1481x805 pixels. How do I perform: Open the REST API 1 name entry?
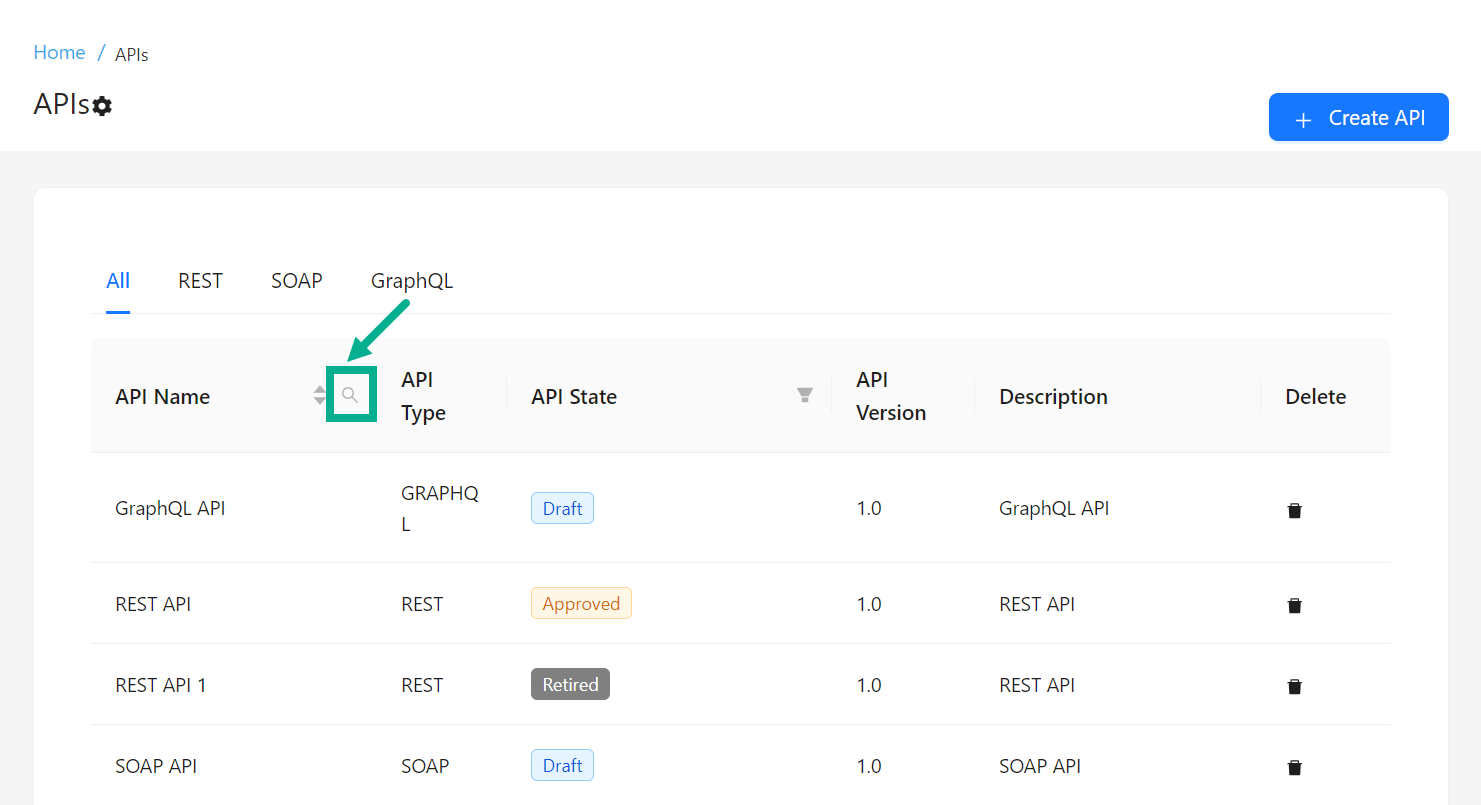point(161,685)
